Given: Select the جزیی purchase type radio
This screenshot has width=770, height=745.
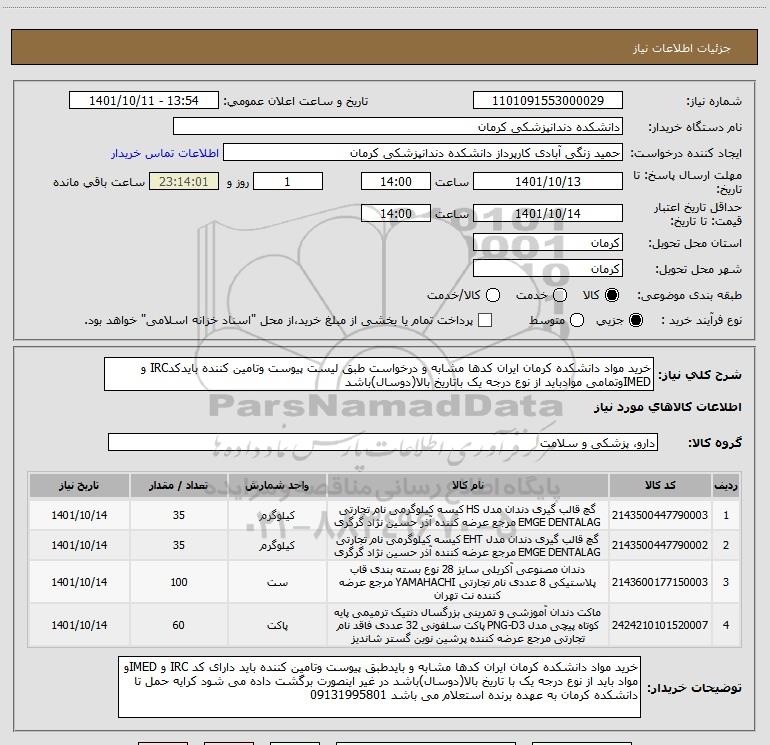Looking at the screenshot, I should click(635, 320).
